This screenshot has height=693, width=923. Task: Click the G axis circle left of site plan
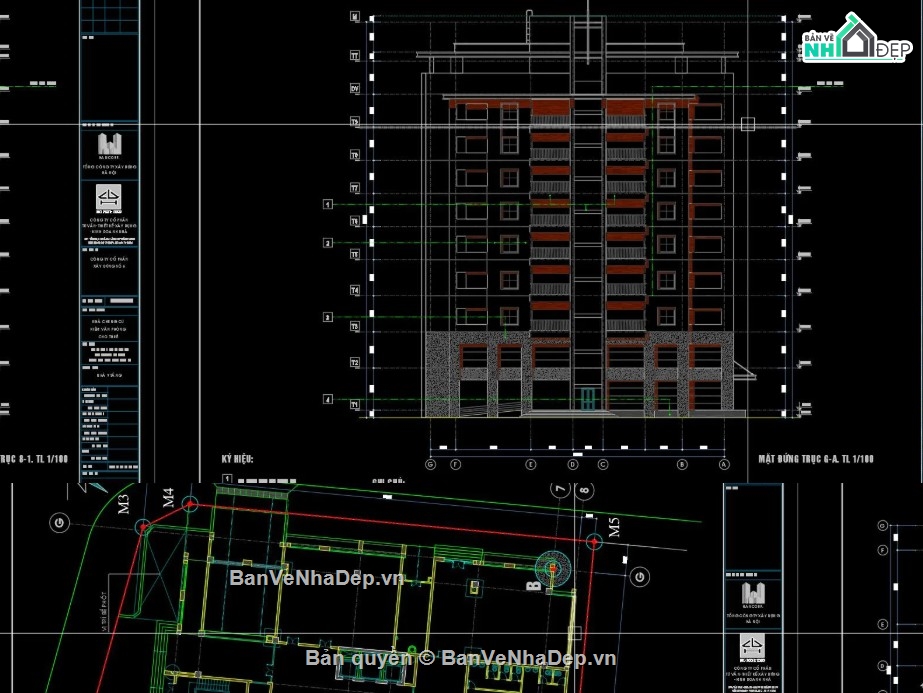click(59, 522)
